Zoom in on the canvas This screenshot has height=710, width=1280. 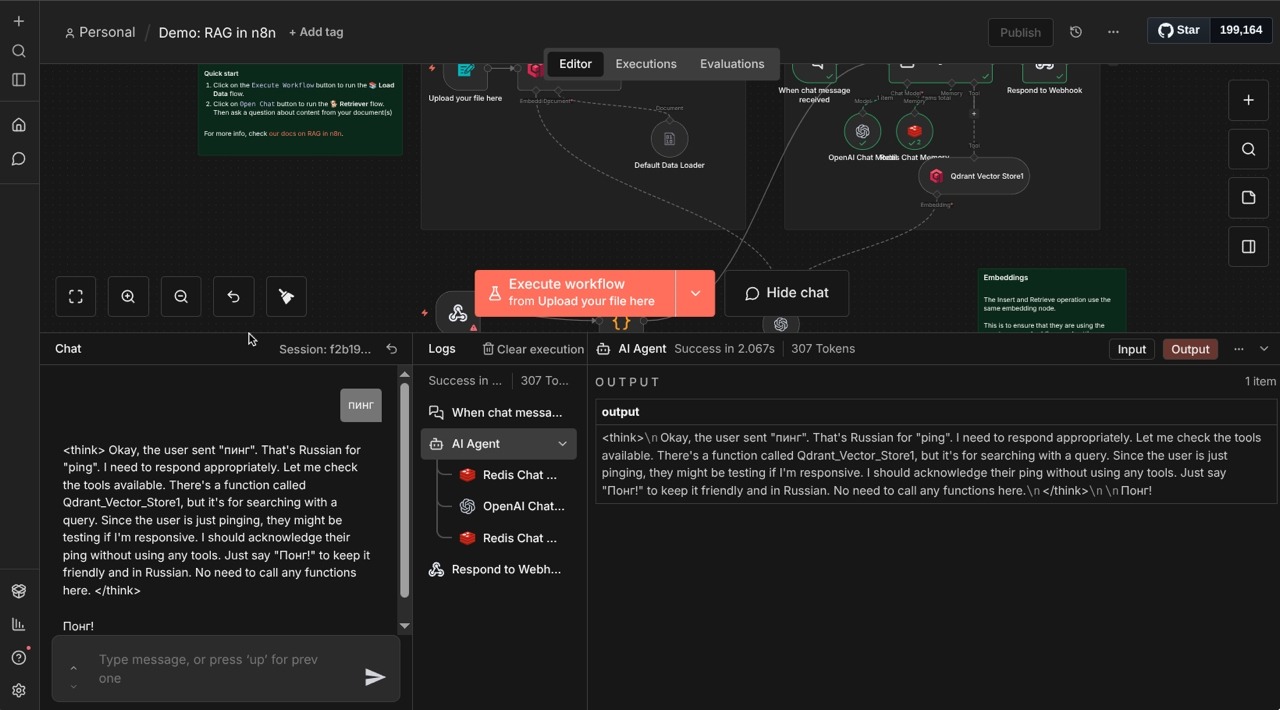(x=128, y=297)
